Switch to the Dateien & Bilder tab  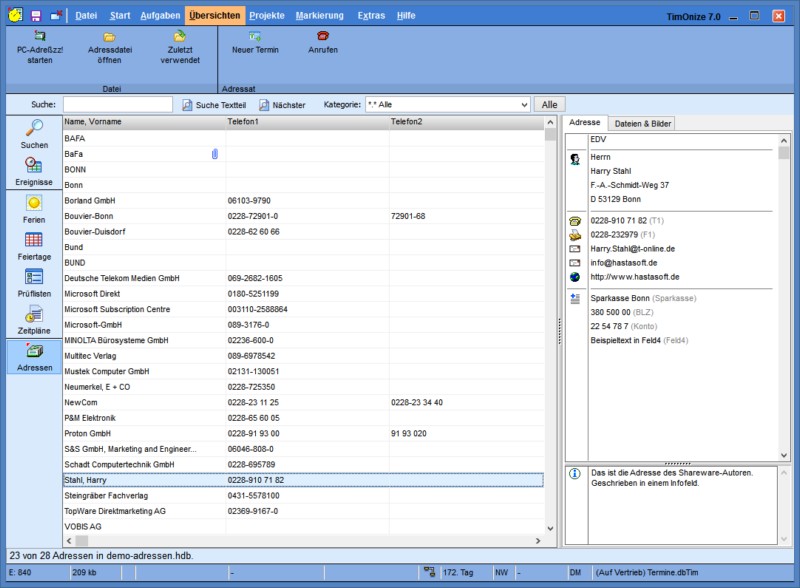point(642,124)
